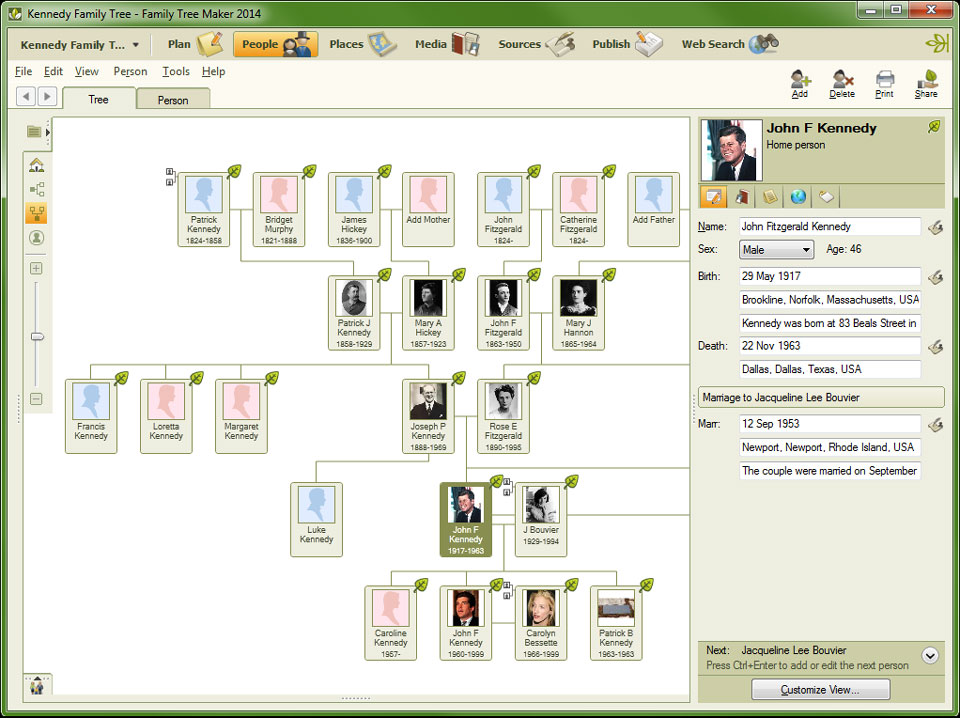Switch to the Tree tab

coord(99,99)
